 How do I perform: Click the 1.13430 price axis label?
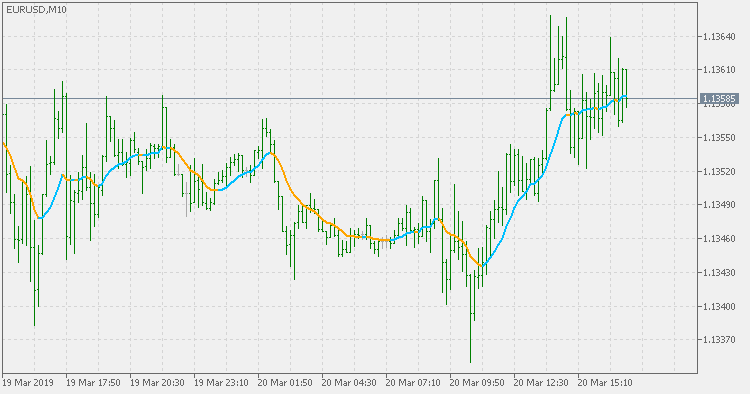click(719, 273)
